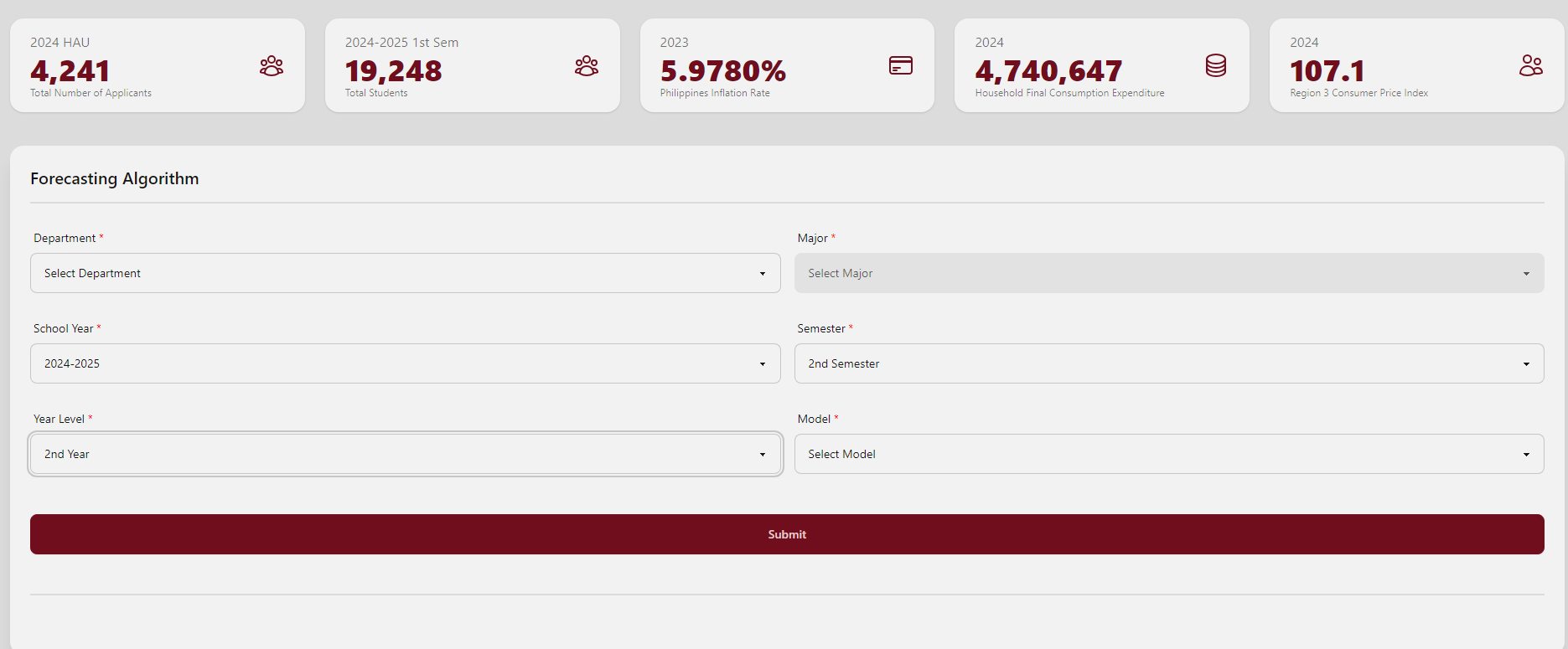
Task: Click the Total Number of Applicants group icon
Action: pyautogui.click(x=271, y=66)
